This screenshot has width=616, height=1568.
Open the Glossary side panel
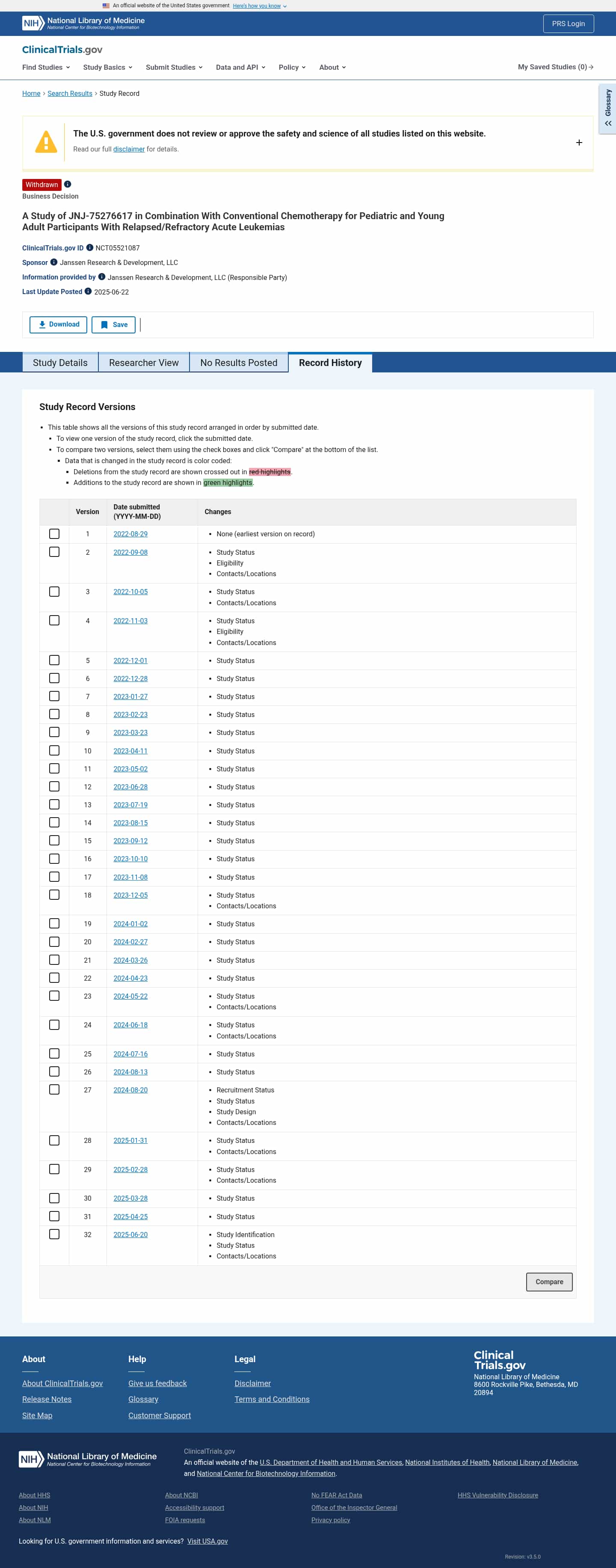pos(607,109)
